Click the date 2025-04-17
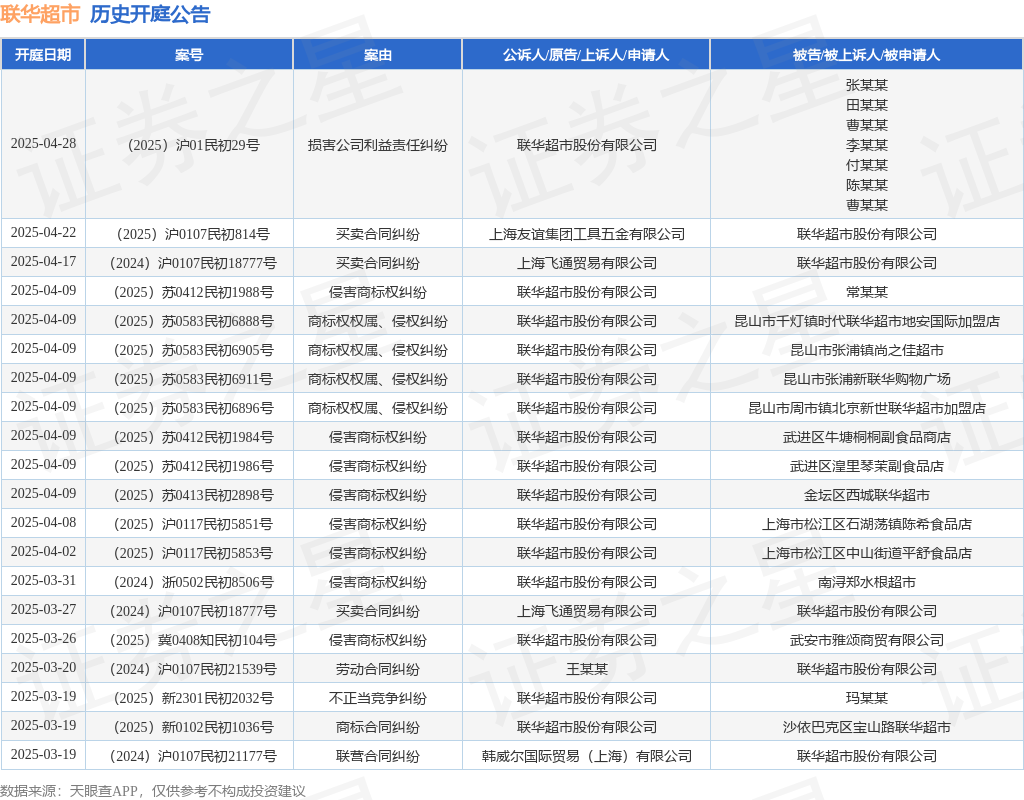Screen dimensions: 1024x800 pyautogui.click(x=43, y=262)
